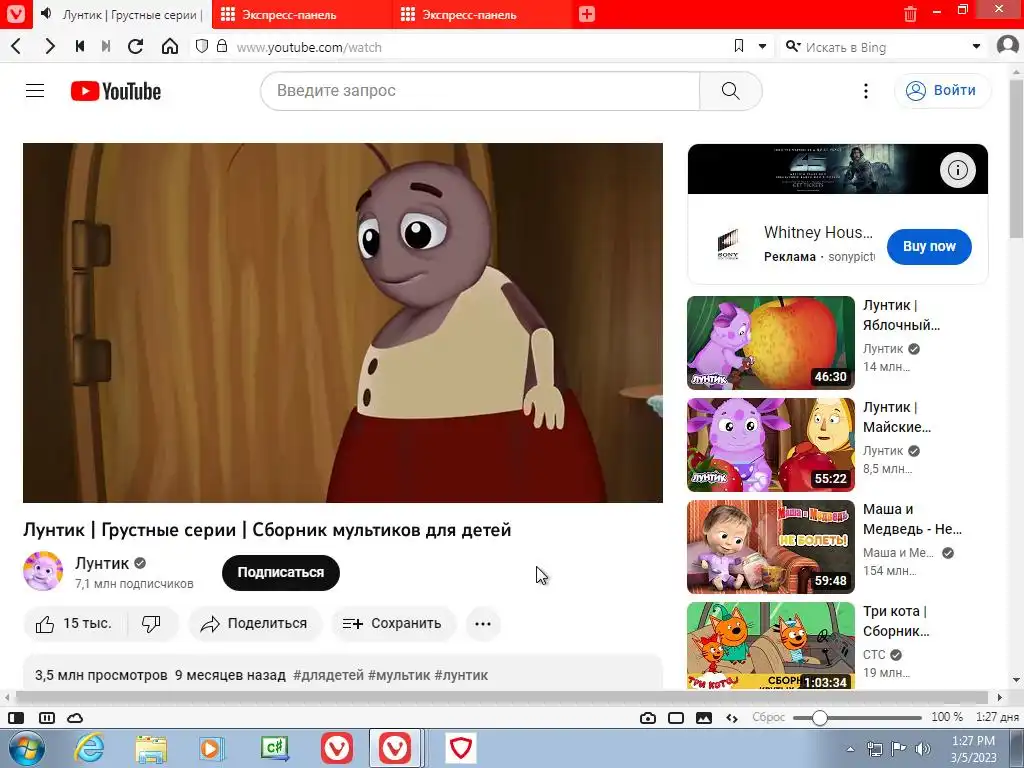Open the search engine selector icon
This screenshot has height=768, width=1024.
(792, 46)
